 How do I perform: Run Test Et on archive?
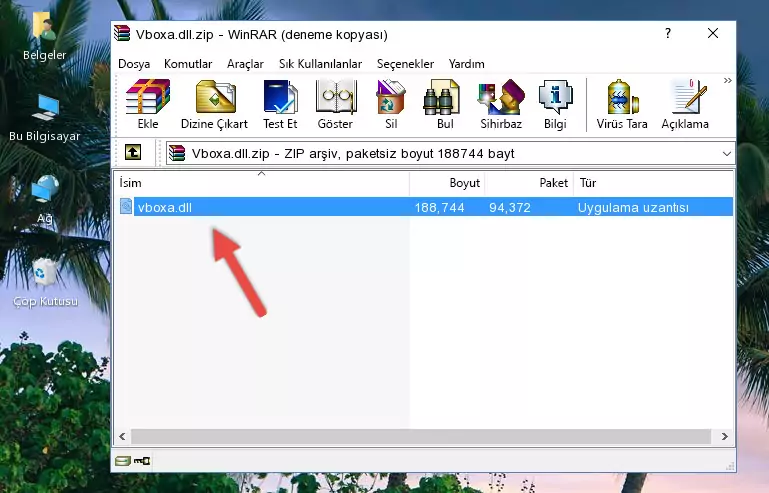coord(280,104)
